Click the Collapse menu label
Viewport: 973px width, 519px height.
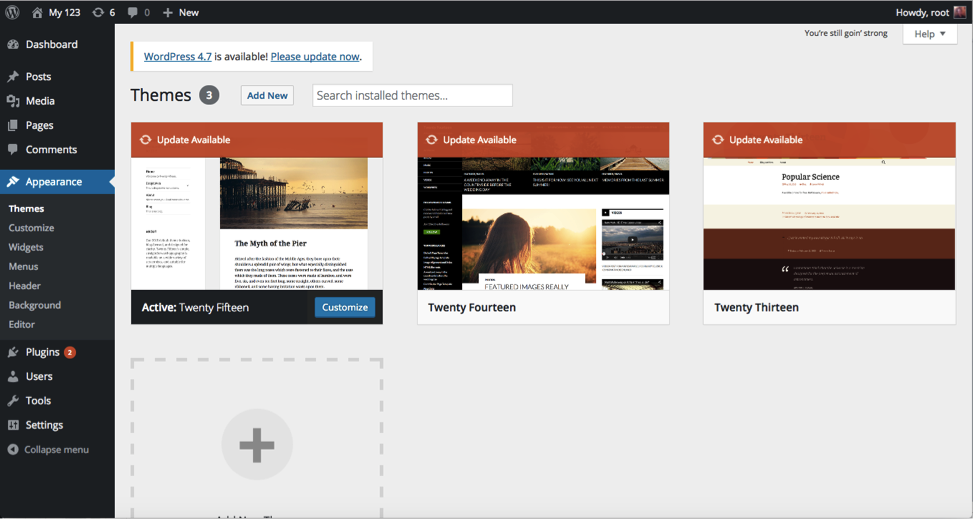tap(56, 449)
